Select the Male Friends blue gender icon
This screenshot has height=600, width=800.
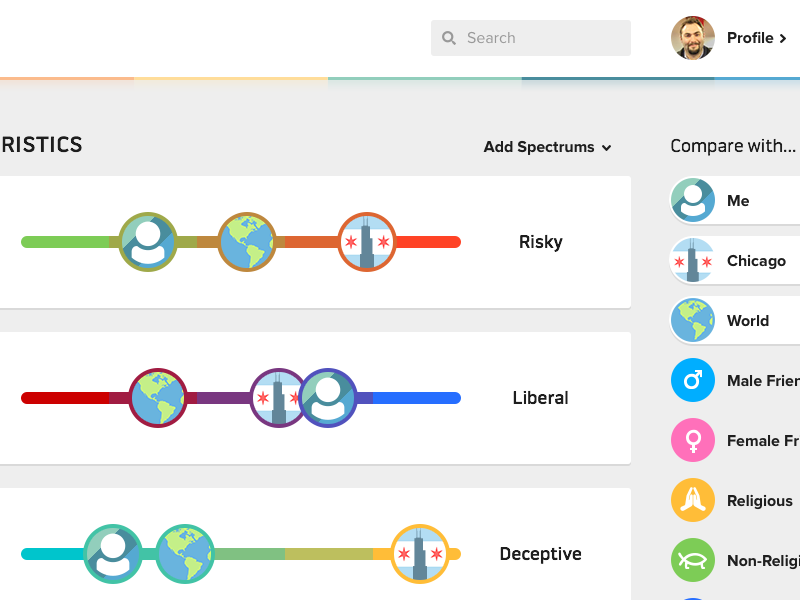coord(693,380)
